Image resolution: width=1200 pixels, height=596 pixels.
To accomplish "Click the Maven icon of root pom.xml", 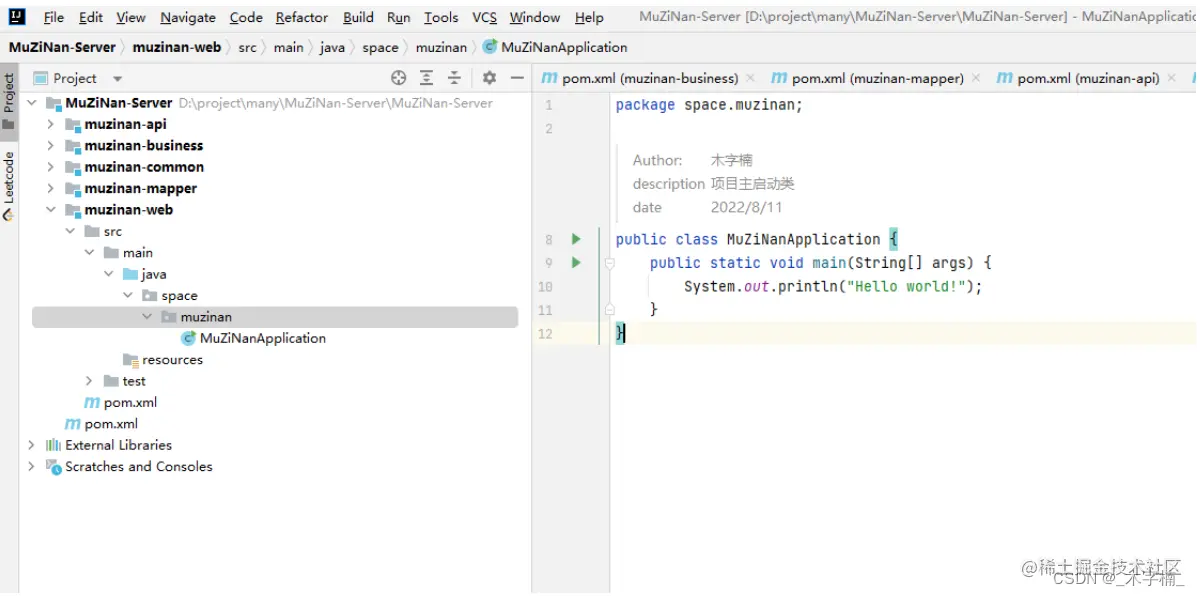I will (x=73, y=424).
